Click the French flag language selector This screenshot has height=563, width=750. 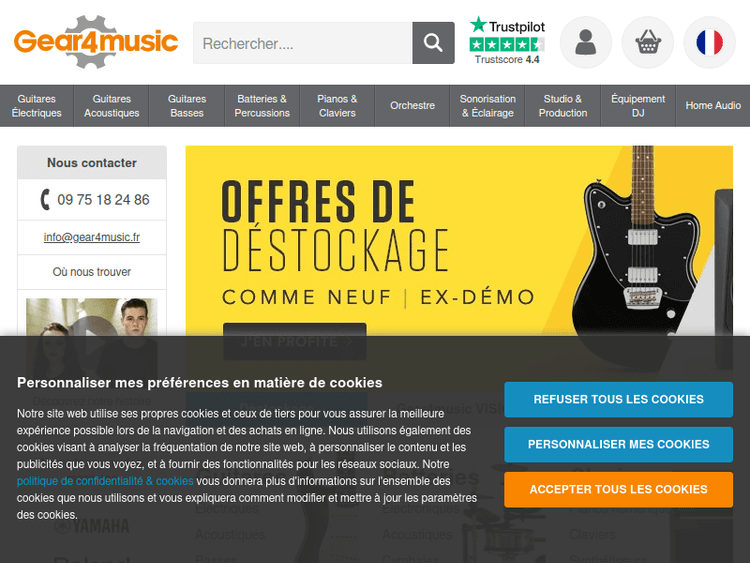click(709, 43)
